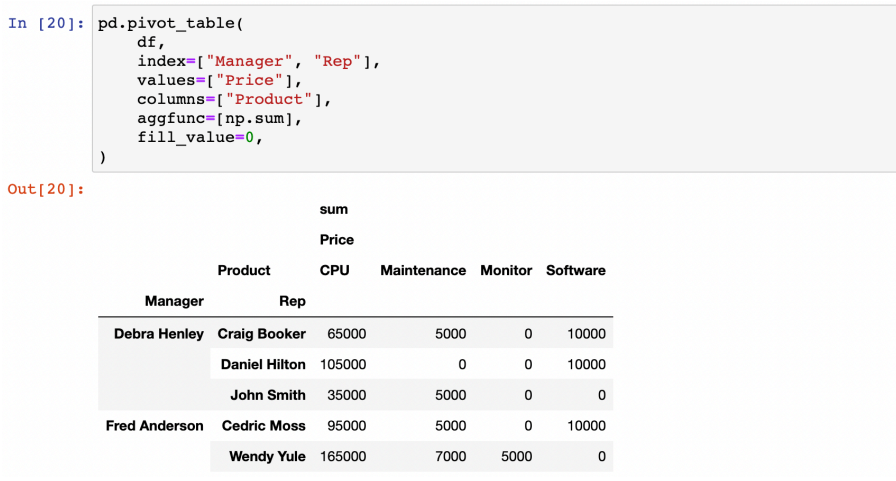The height and width of the screenshot is (481, 896).
Task: Click John Smith's CPU value 35000
Action: [347, 395]
